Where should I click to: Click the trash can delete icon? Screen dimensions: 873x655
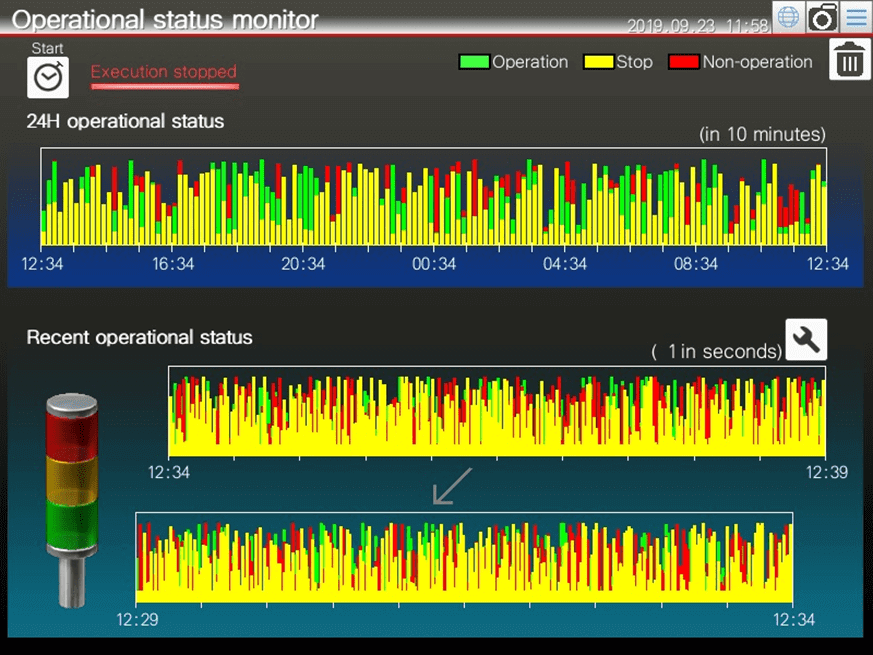tap(849, 61)
